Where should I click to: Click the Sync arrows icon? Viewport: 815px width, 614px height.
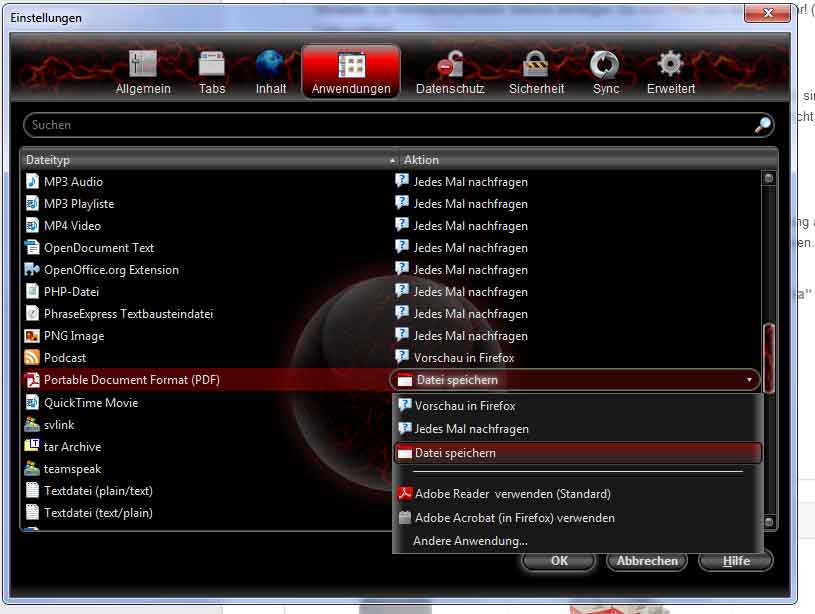pos(605,66)
